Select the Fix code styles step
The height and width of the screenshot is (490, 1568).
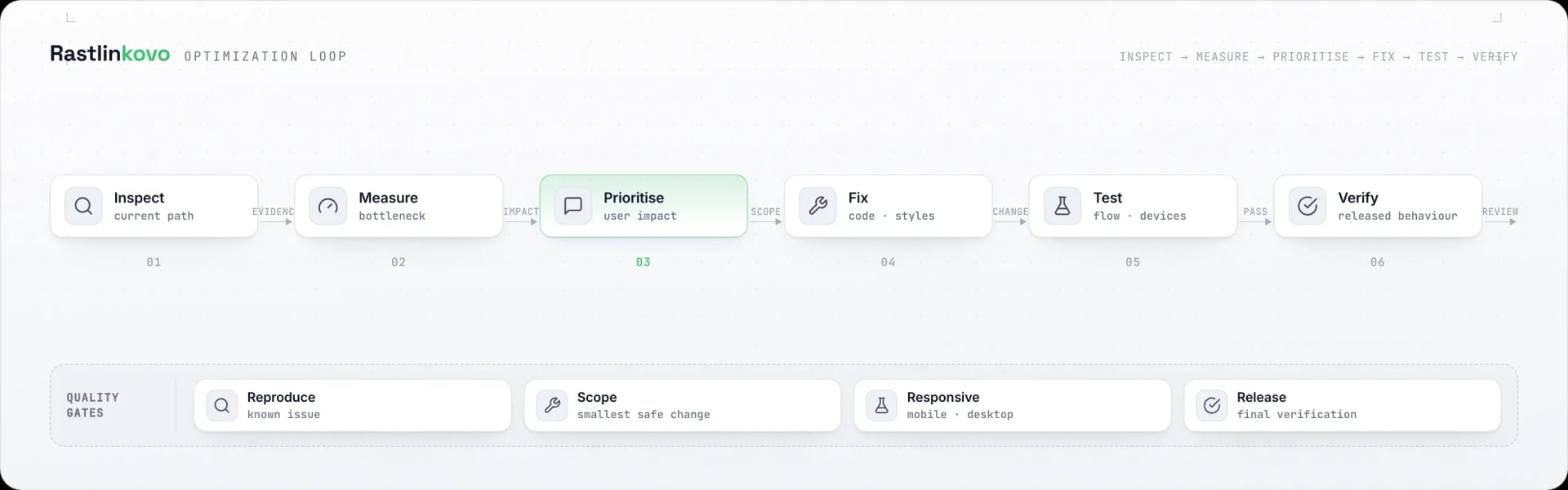click(x=889, y=206)
